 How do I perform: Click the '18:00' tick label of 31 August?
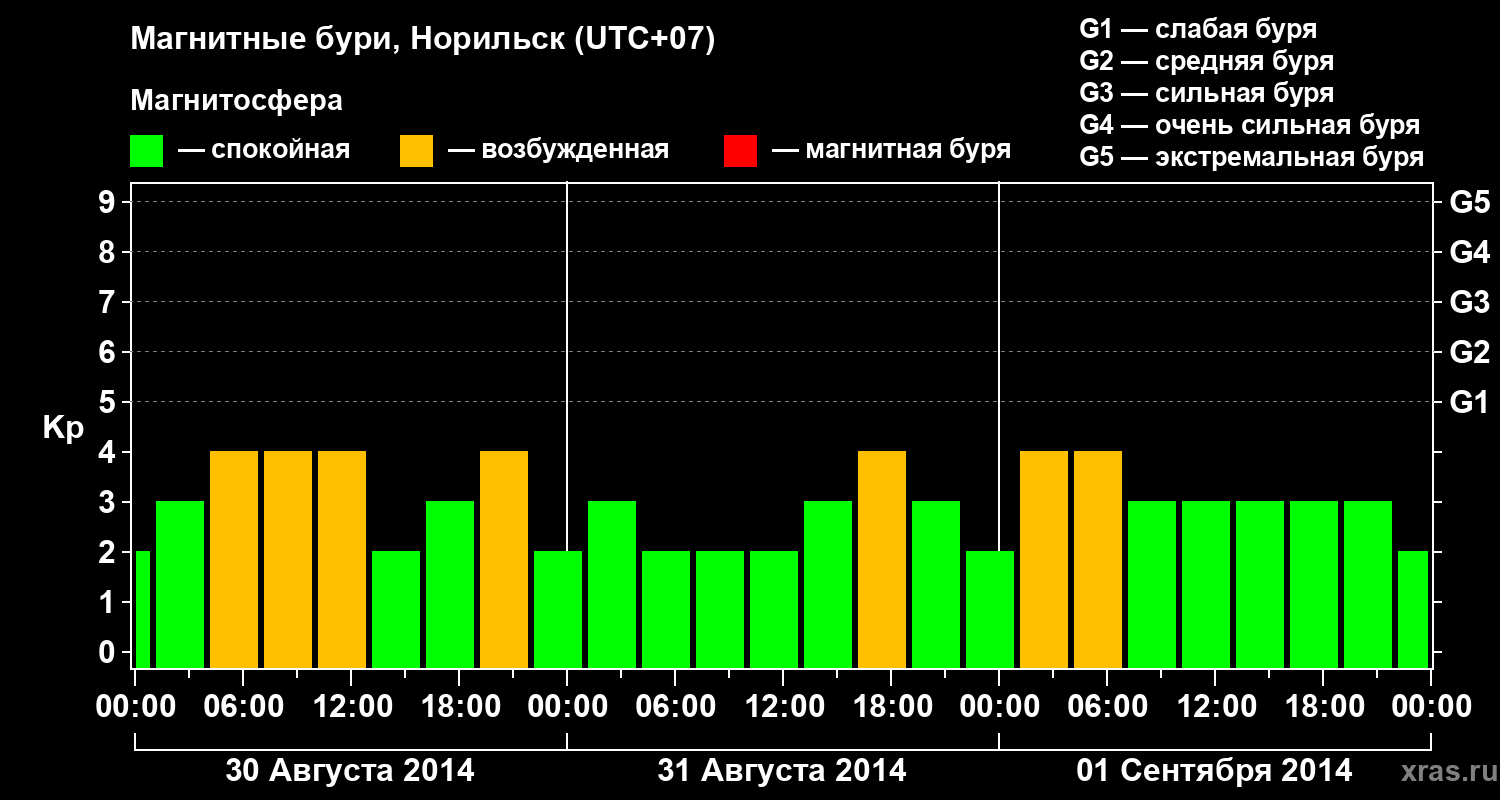[x=891, y=706]
